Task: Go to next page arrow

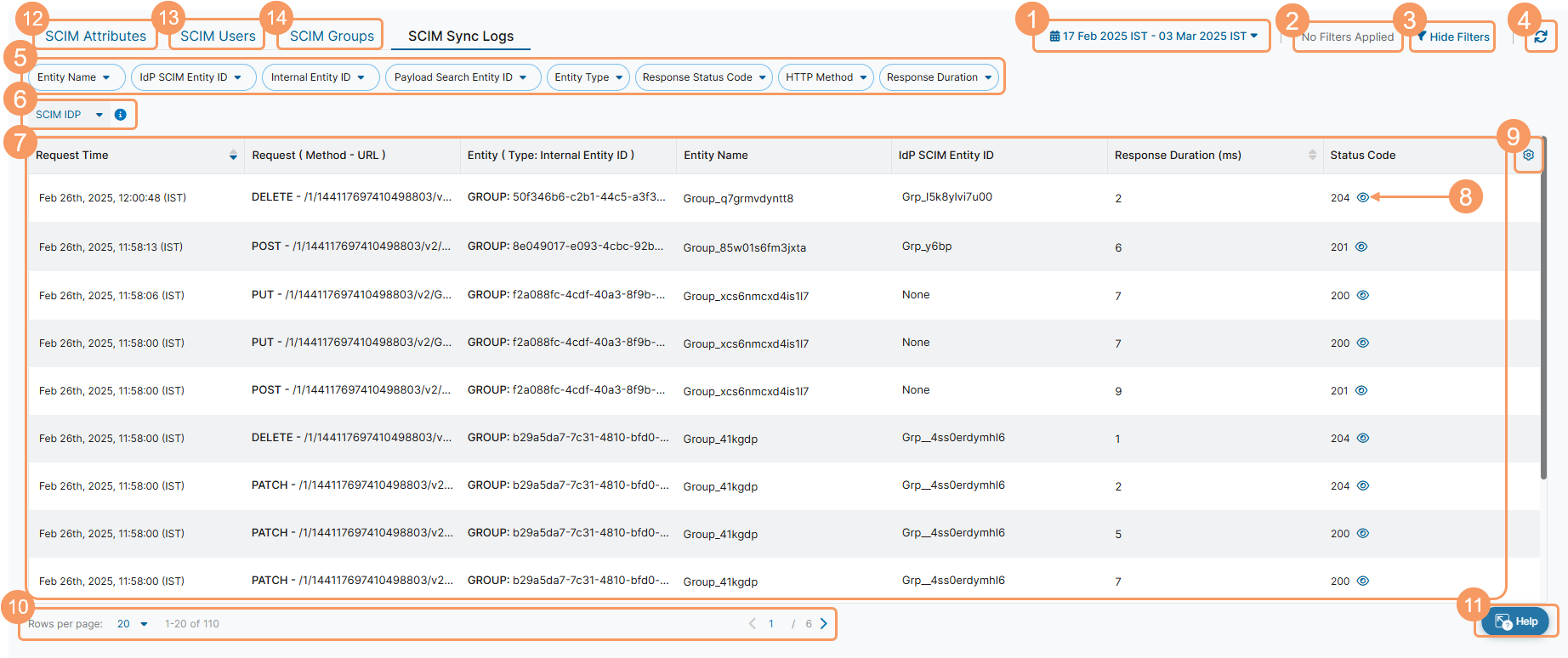Action: tap(823, 623)
